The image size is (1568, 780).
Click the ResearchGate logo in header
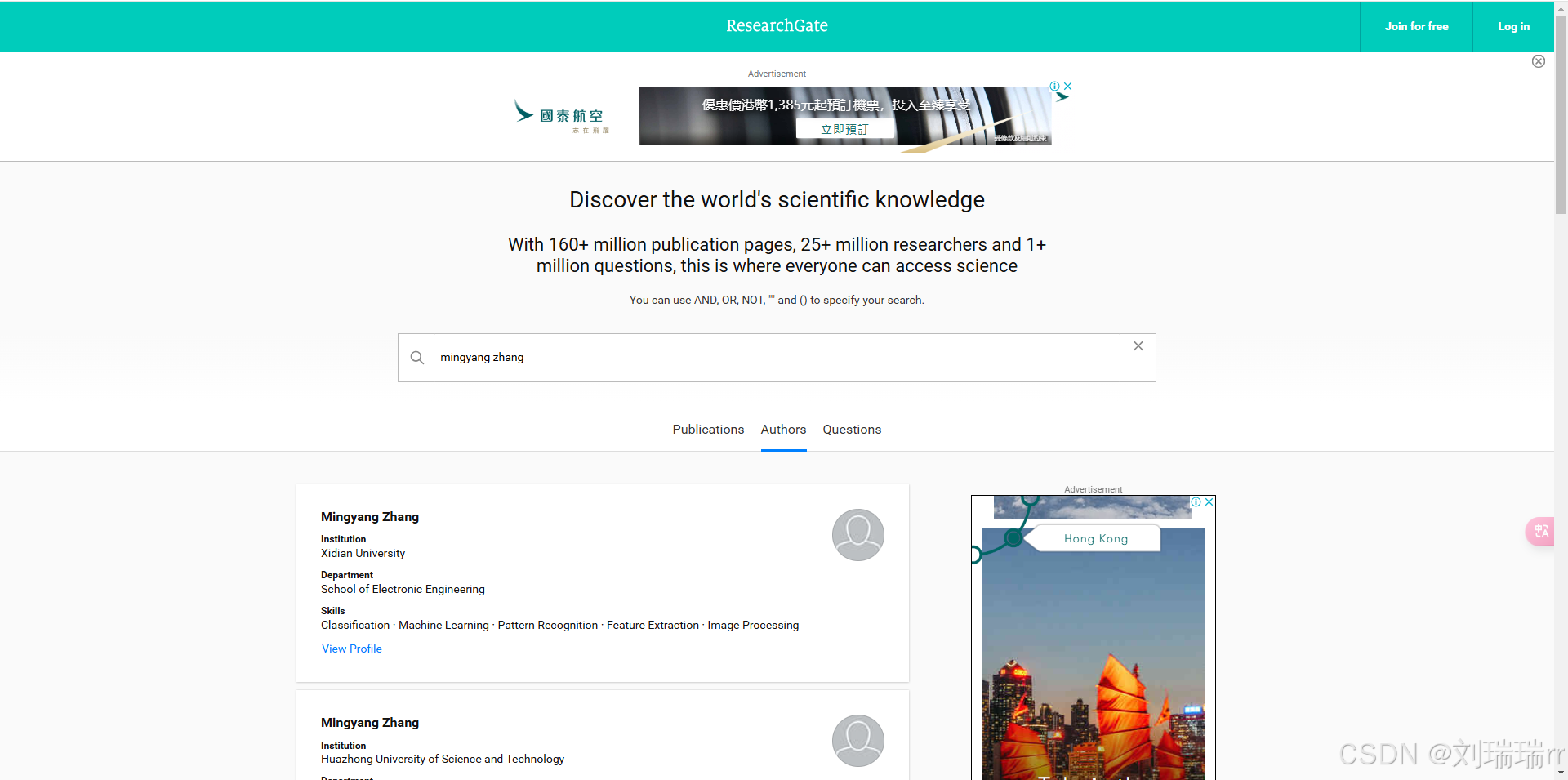coord(777,25)
